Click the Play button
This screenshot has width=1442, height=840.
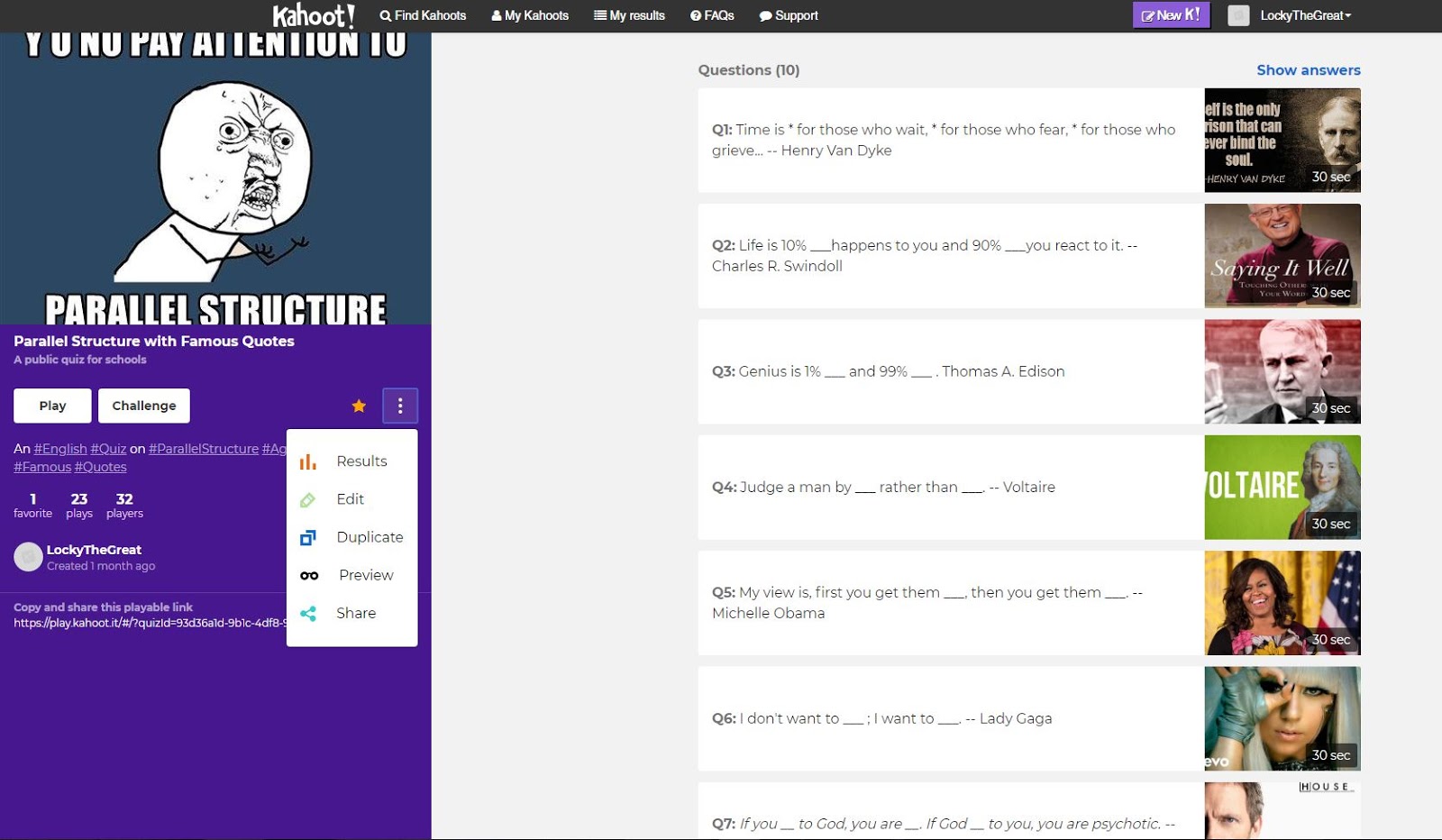[52, 406]
